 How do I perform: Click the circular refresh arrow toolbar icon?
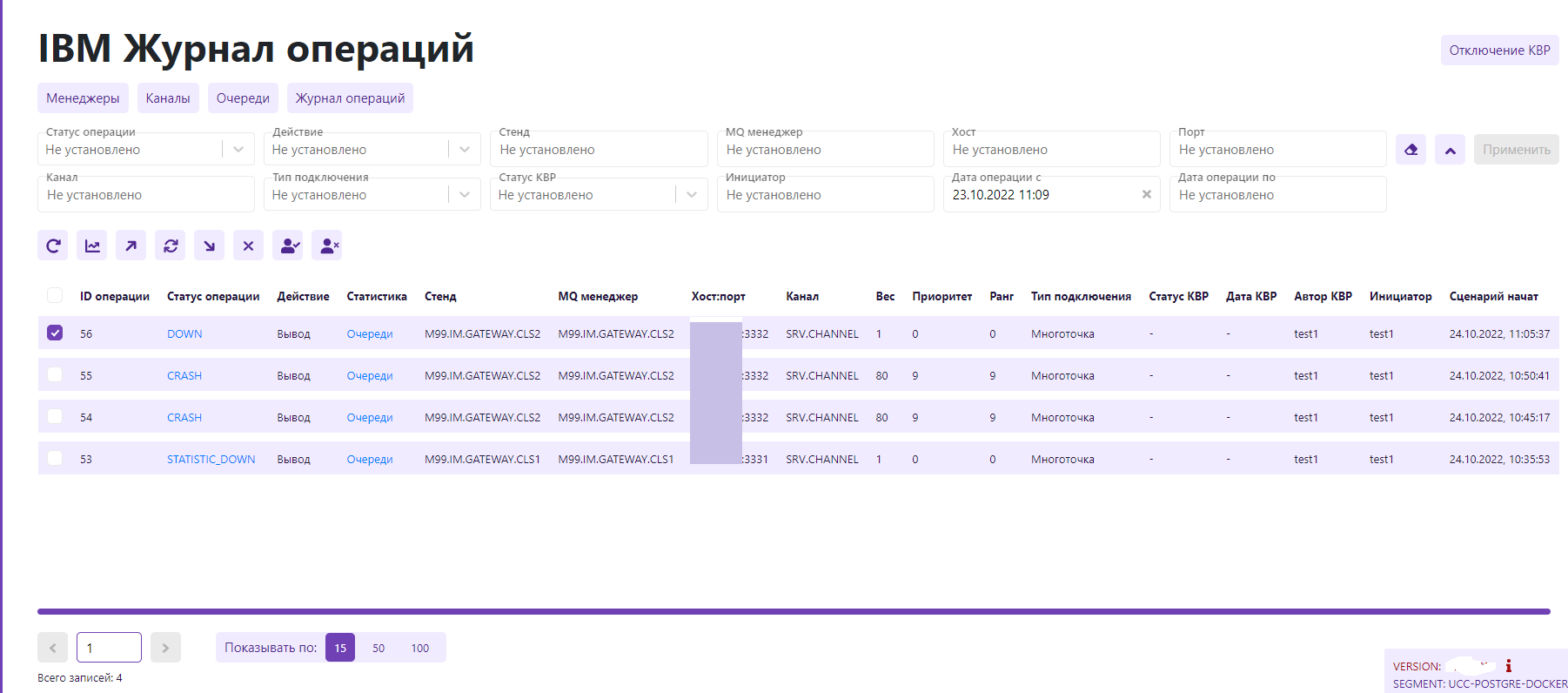coord(53,246)
